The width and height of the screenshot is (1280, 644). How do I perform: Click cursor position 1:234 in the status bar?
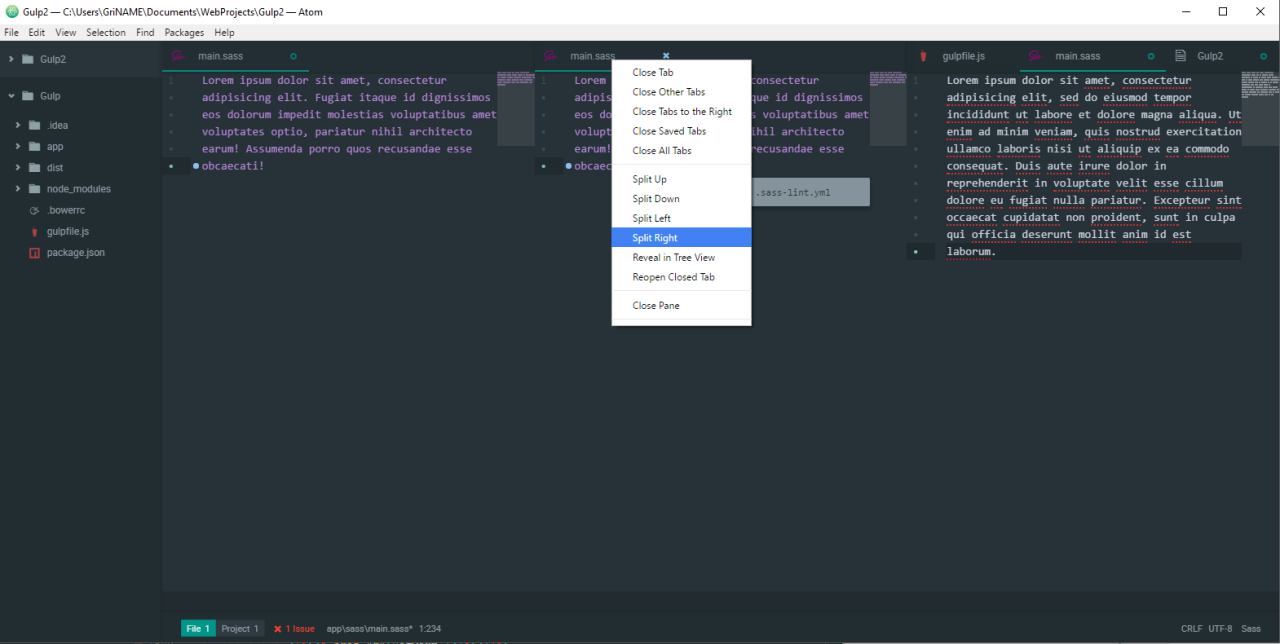pos(430,629)
